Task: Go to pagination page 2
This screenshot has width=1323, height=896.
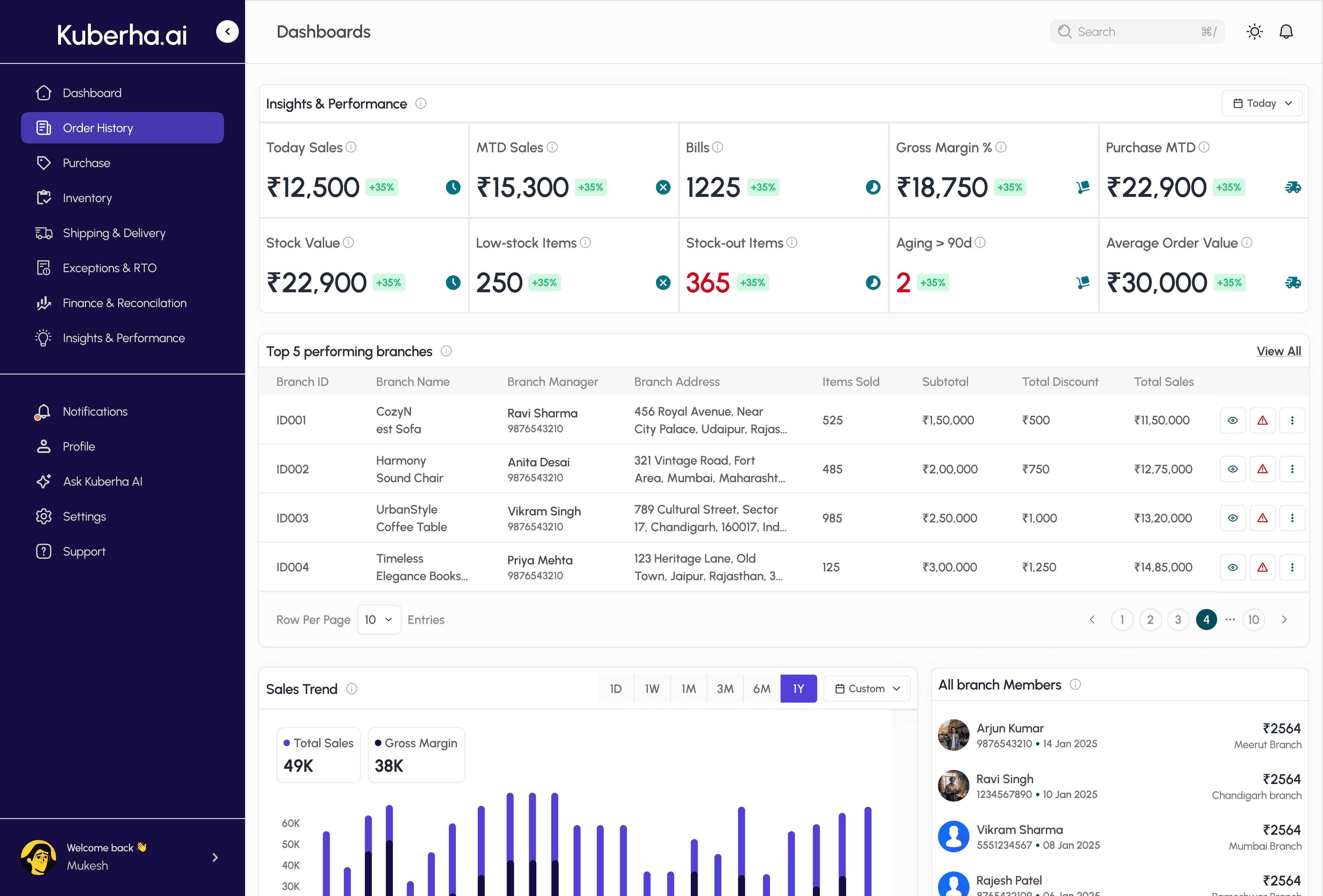Action: pyautogui.click(x=1150, y=619)
